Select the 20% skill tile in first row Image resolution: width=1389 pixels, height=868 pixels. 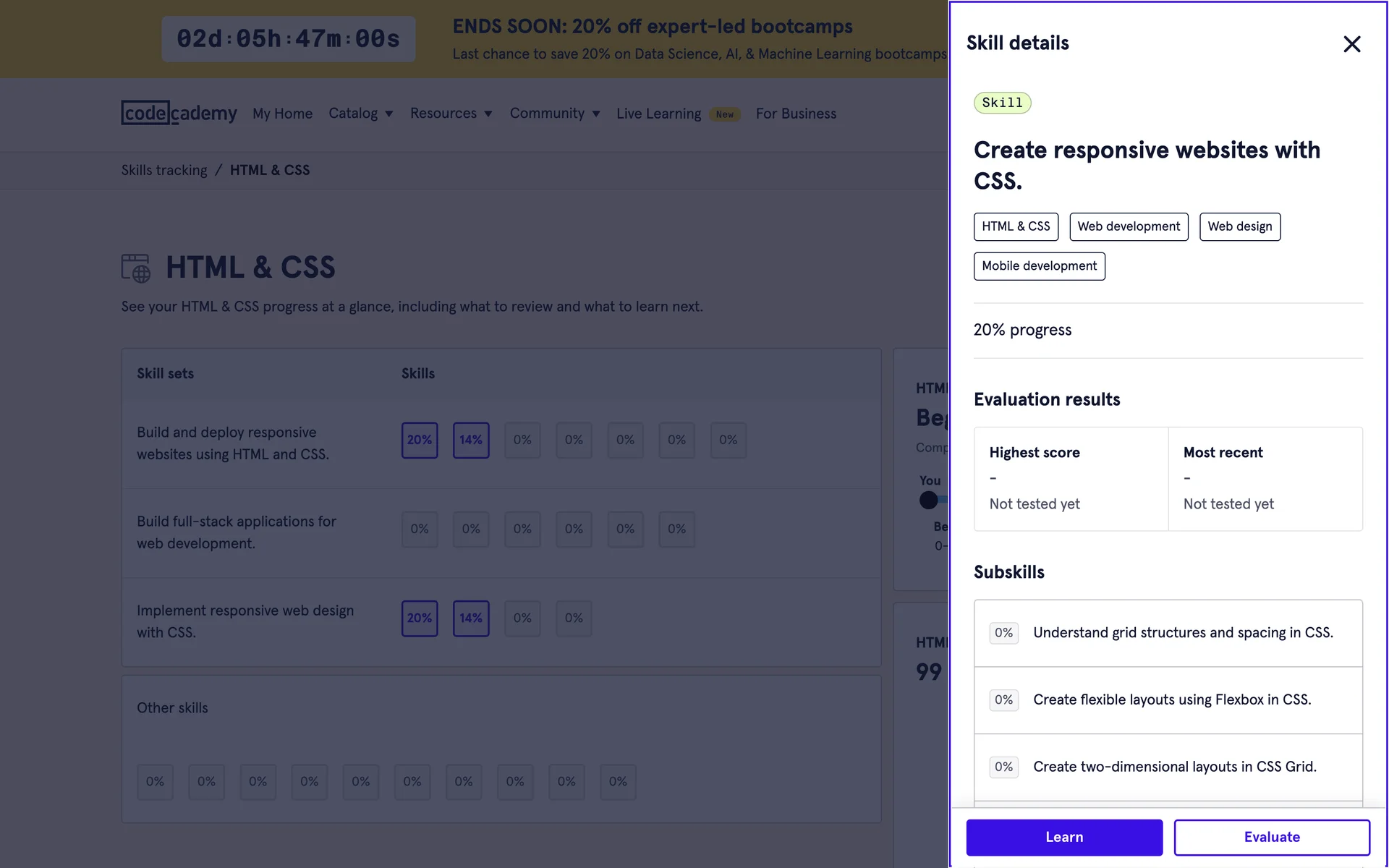click(420, 440)
